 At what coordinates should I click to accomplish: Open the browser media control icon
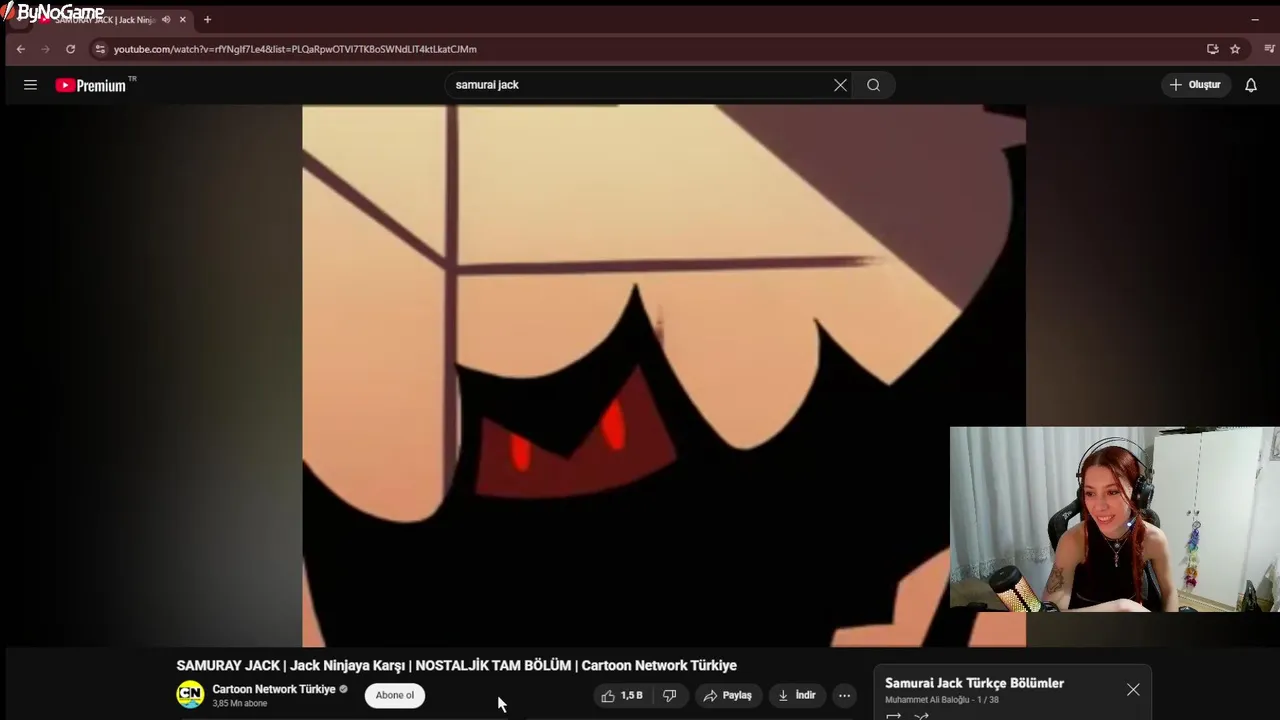pyautogui.click(x=1270, y=49)
